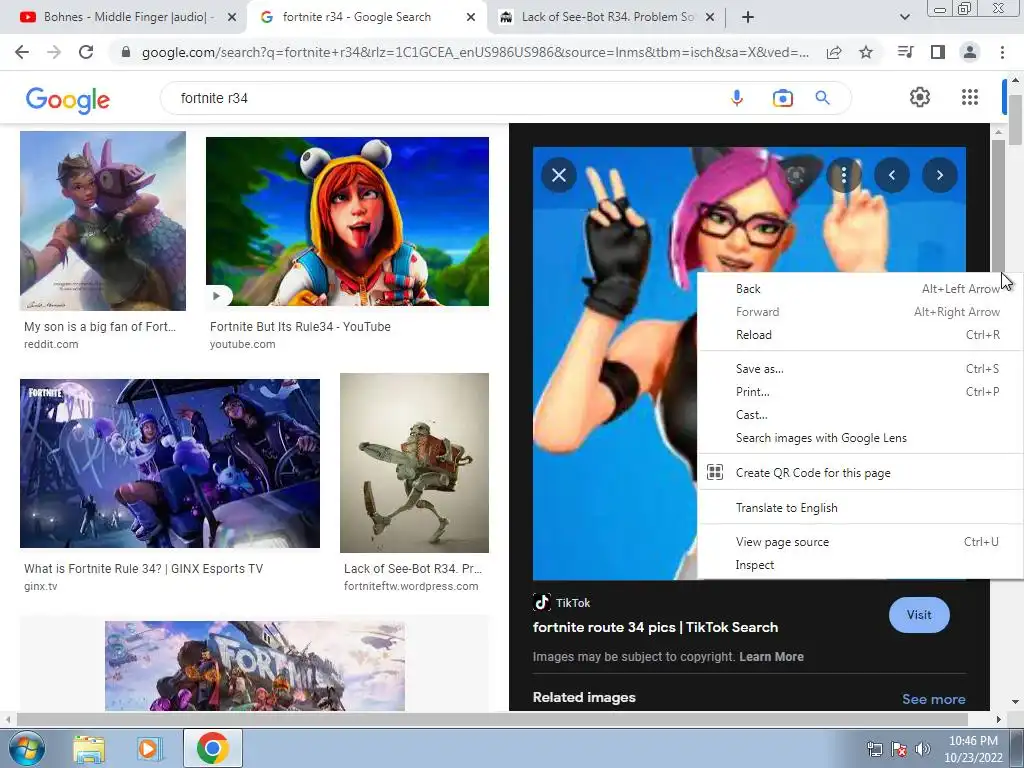
Task: Click the Google Lens icon on preview image
Action: click(x=795, y=175)
